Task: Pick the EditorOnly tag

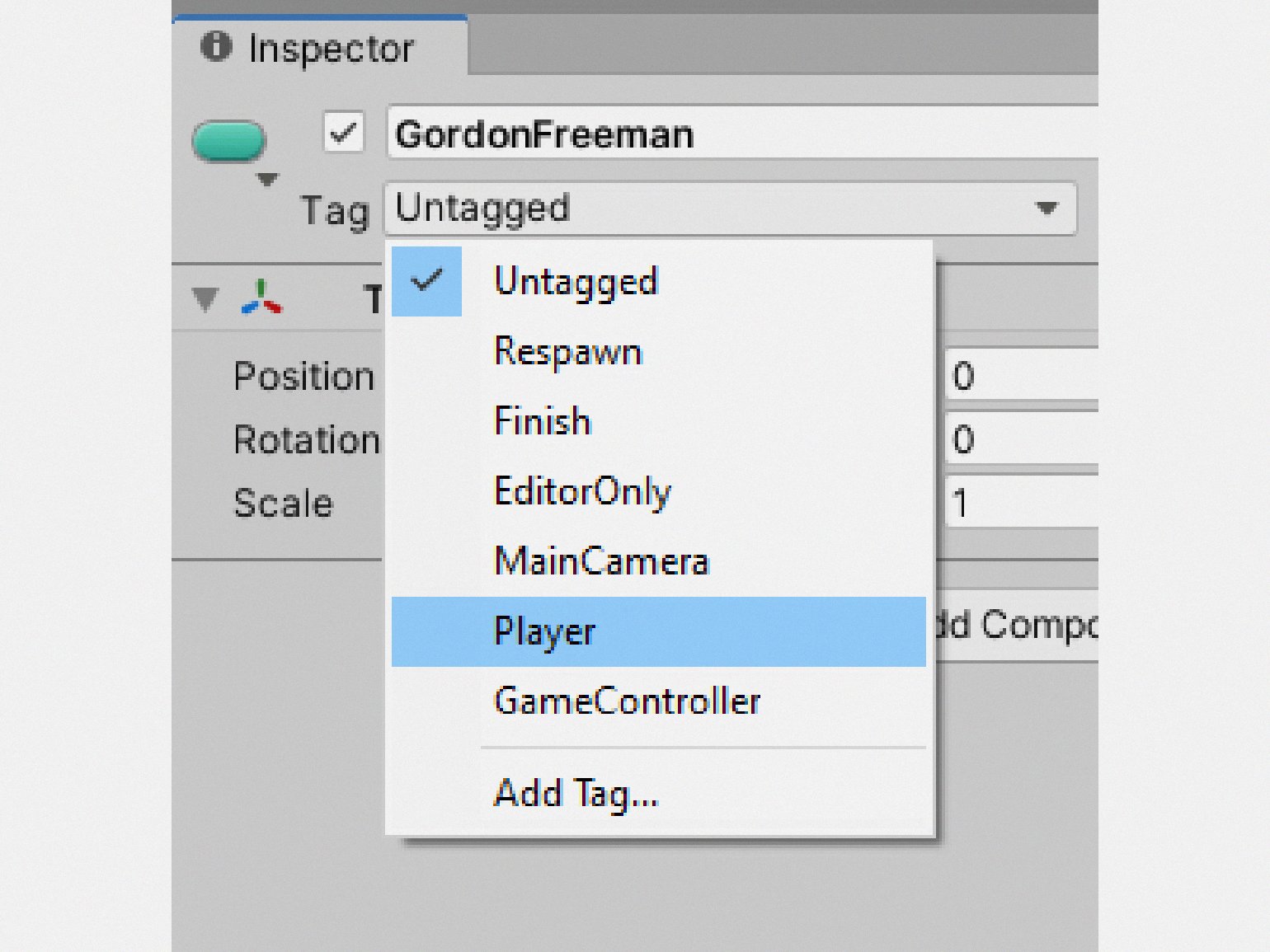Action: click(582, 492)
